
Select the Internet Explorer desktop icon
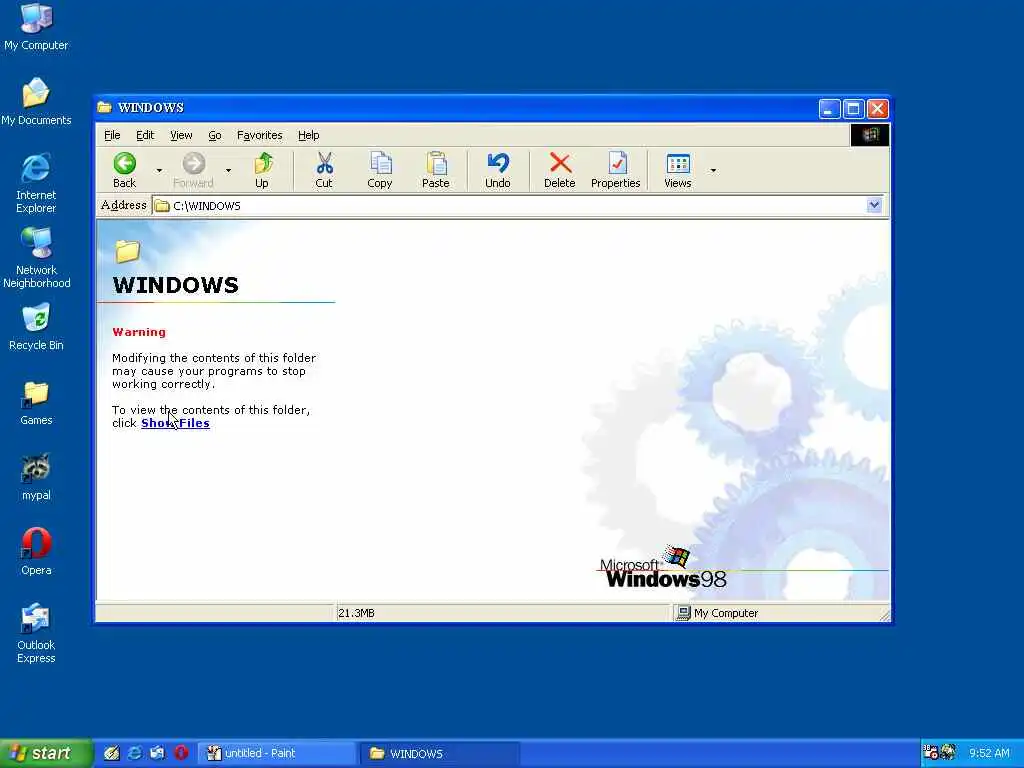point(36,183)
